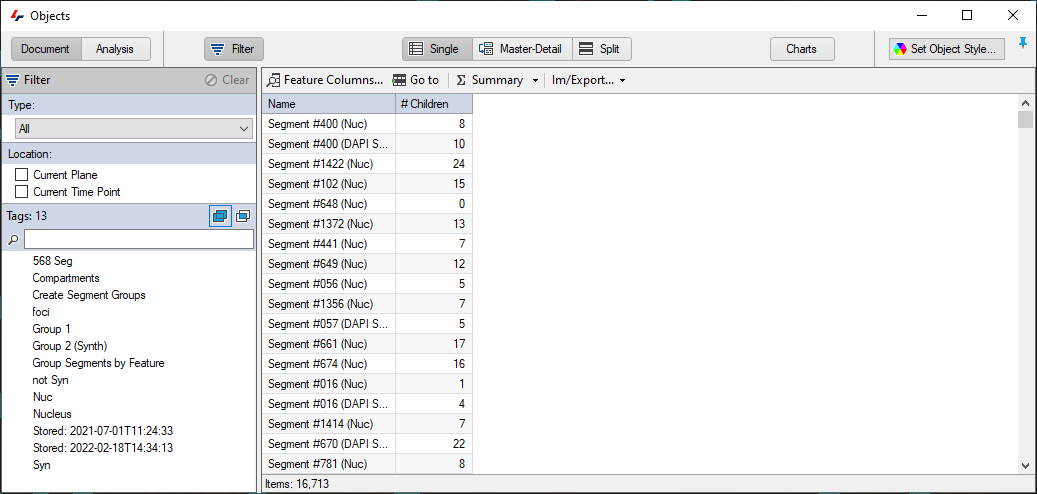Click the scrollbar up arrow
This screenshot has width=1037, height=494.
(x=1025, y=103)
